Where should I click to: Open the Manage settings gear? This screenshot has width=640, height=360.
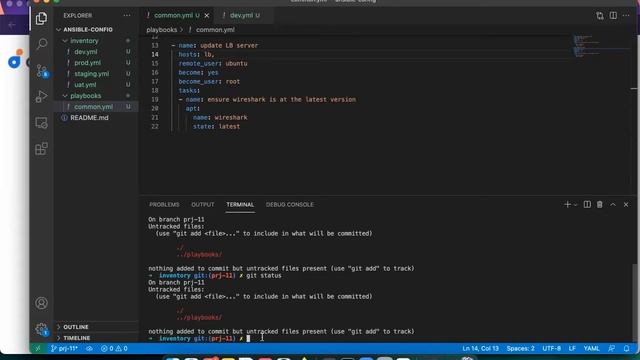tap(41, 329)
